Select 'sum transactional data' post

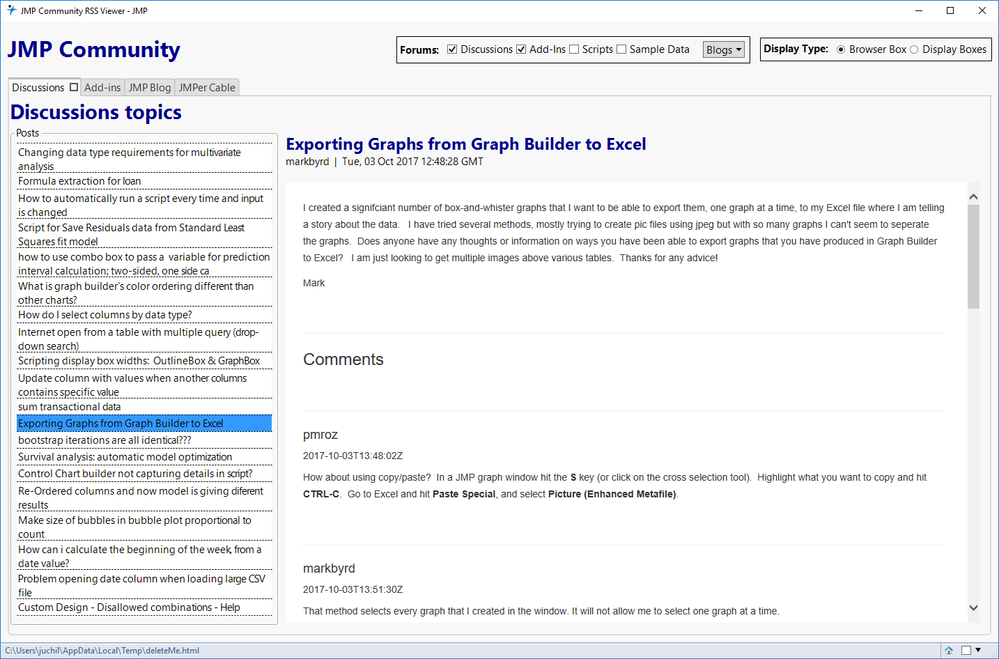click(145, 407)
